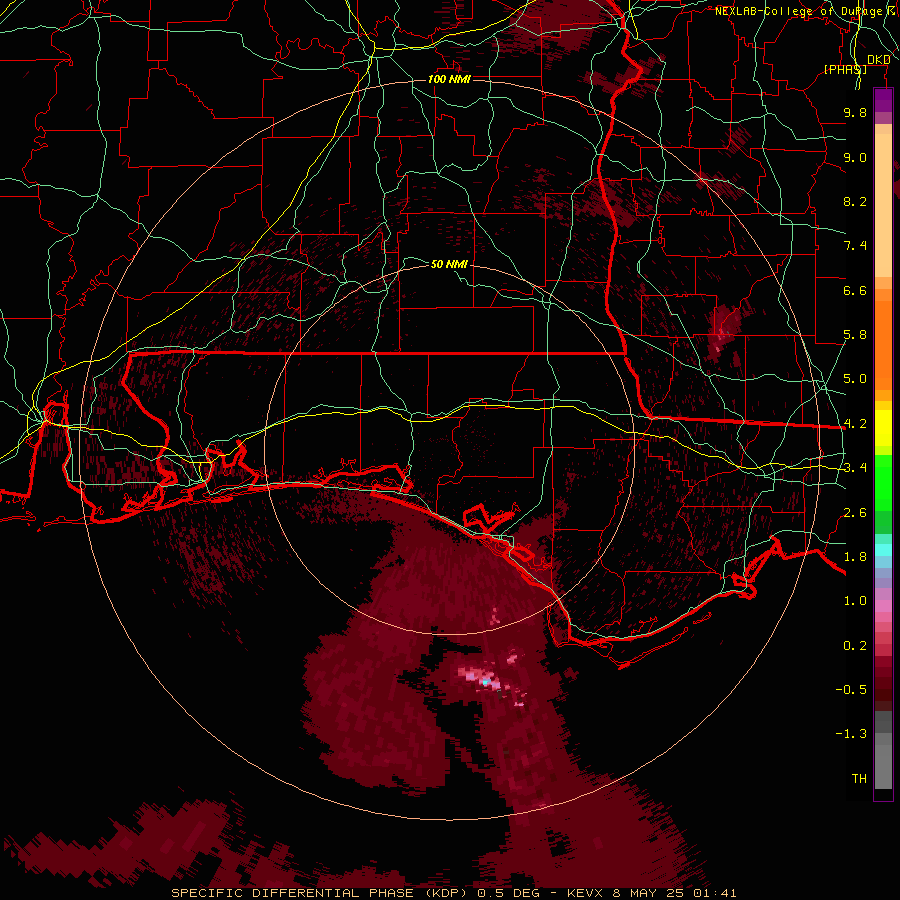Click the KEVX radar site identifier in the caption
Screen dimensions: 900x900
click(x=584, y=893)
